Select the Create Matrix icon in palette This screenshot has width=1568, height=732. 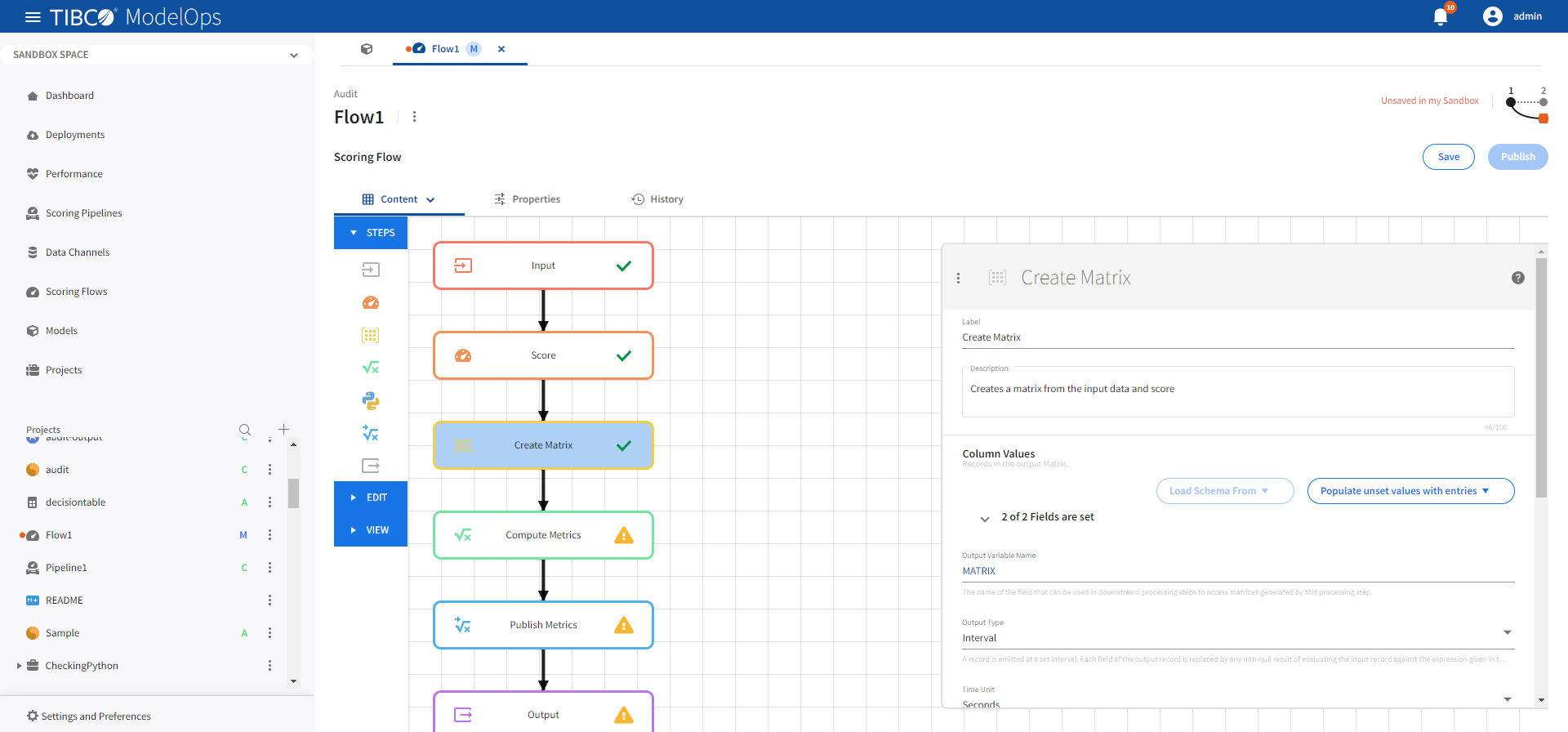point(371,336)
